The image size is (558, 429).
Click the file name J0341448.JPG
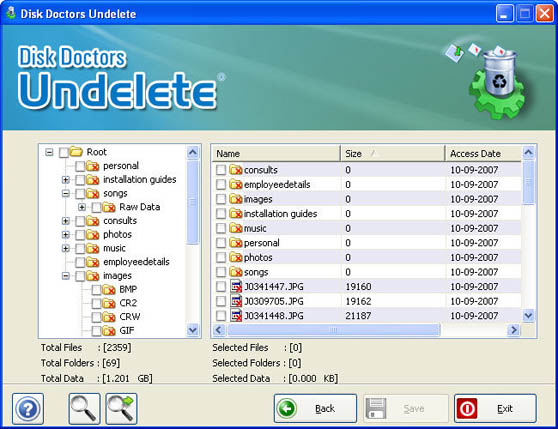[274, 316]
